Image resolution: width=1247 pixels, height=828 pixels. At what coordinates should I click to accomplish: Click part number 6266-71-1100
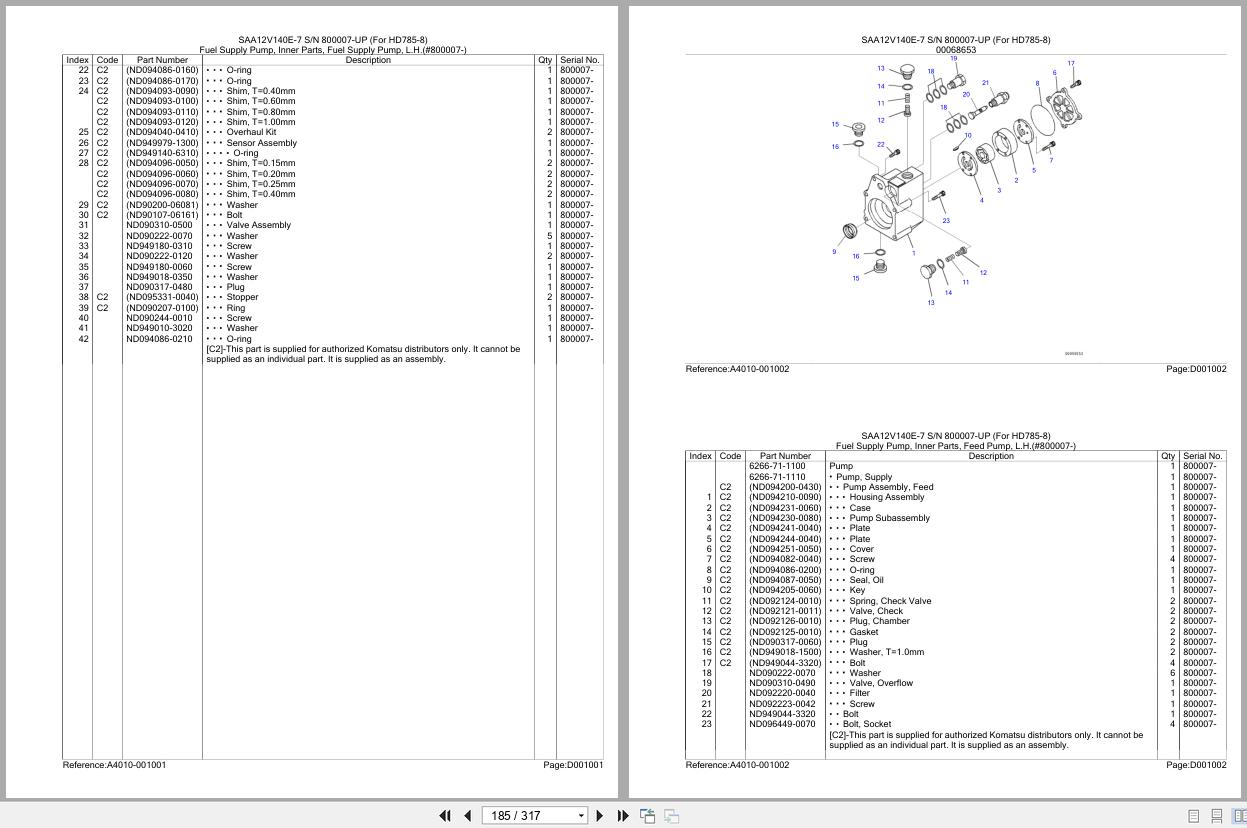point(777,466)
